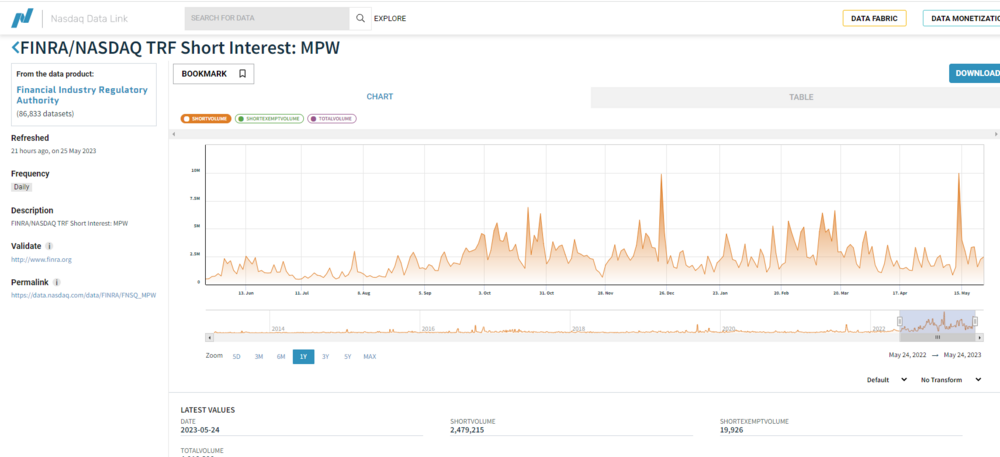Viewport: 1000px width, 457px height.
Task: Open the FNSQ_MPW permalink
Action: click(84, 295)
